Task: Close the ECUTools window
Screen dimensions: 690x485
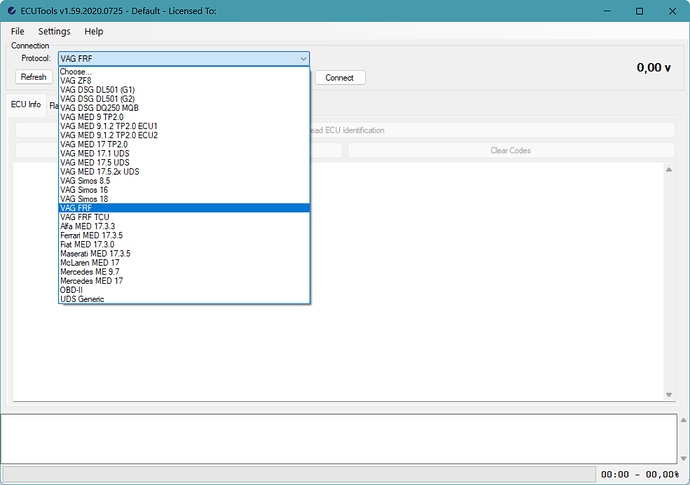Action: click(672, 11)
